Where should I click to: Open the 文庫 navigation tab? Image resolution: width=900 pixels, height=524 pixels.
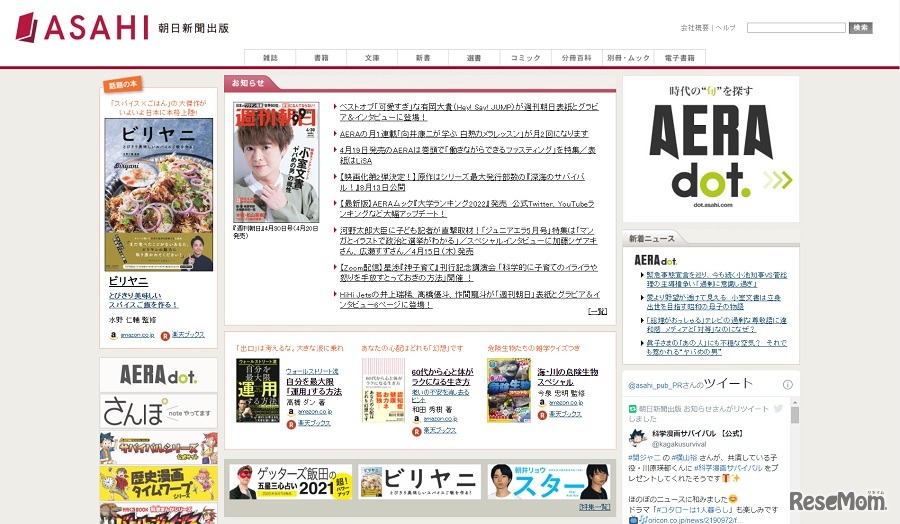pyautogui.click(x=372, y=58)
